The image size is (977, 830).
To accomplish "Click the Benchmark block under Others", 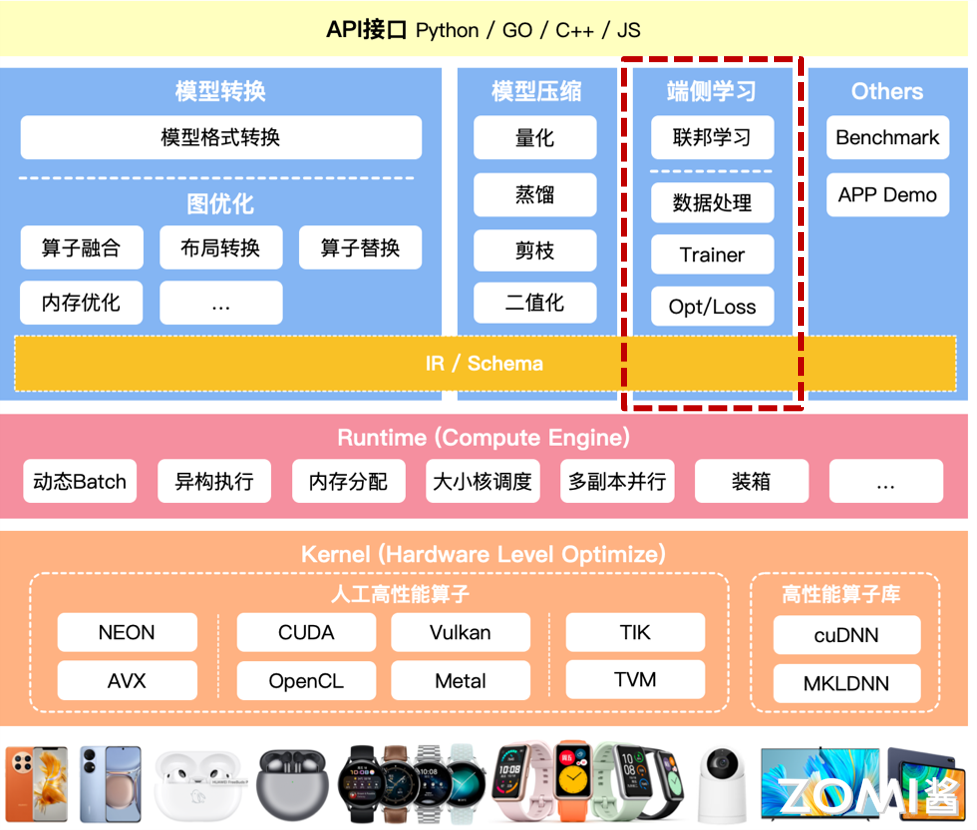I will 887,138.
